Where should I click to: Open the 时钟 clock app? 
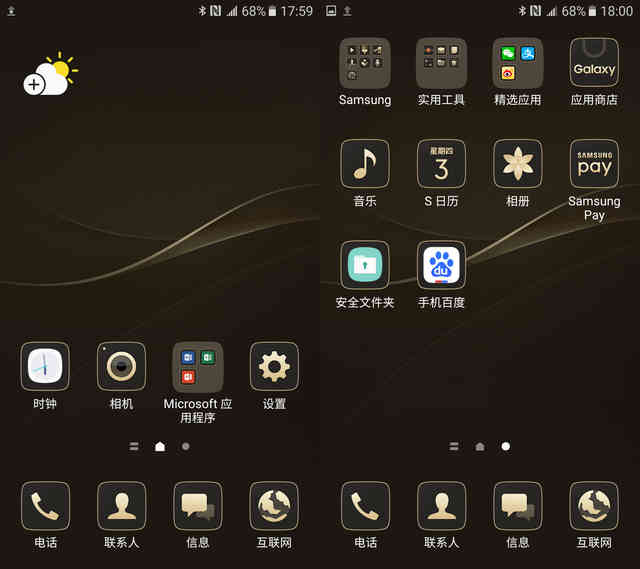(x=45, y=366)
